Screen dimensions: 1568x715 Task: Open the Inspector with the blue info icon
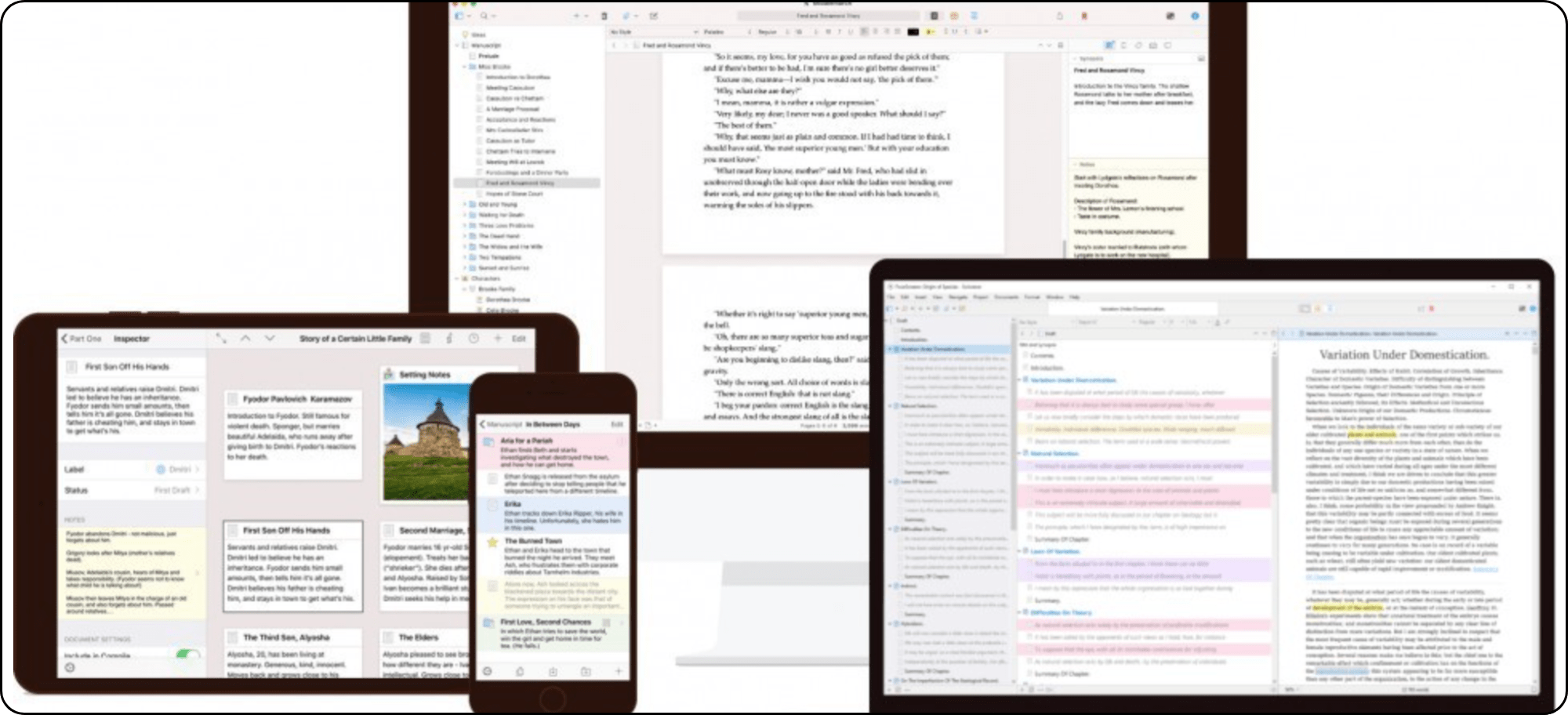(1193, 16)
